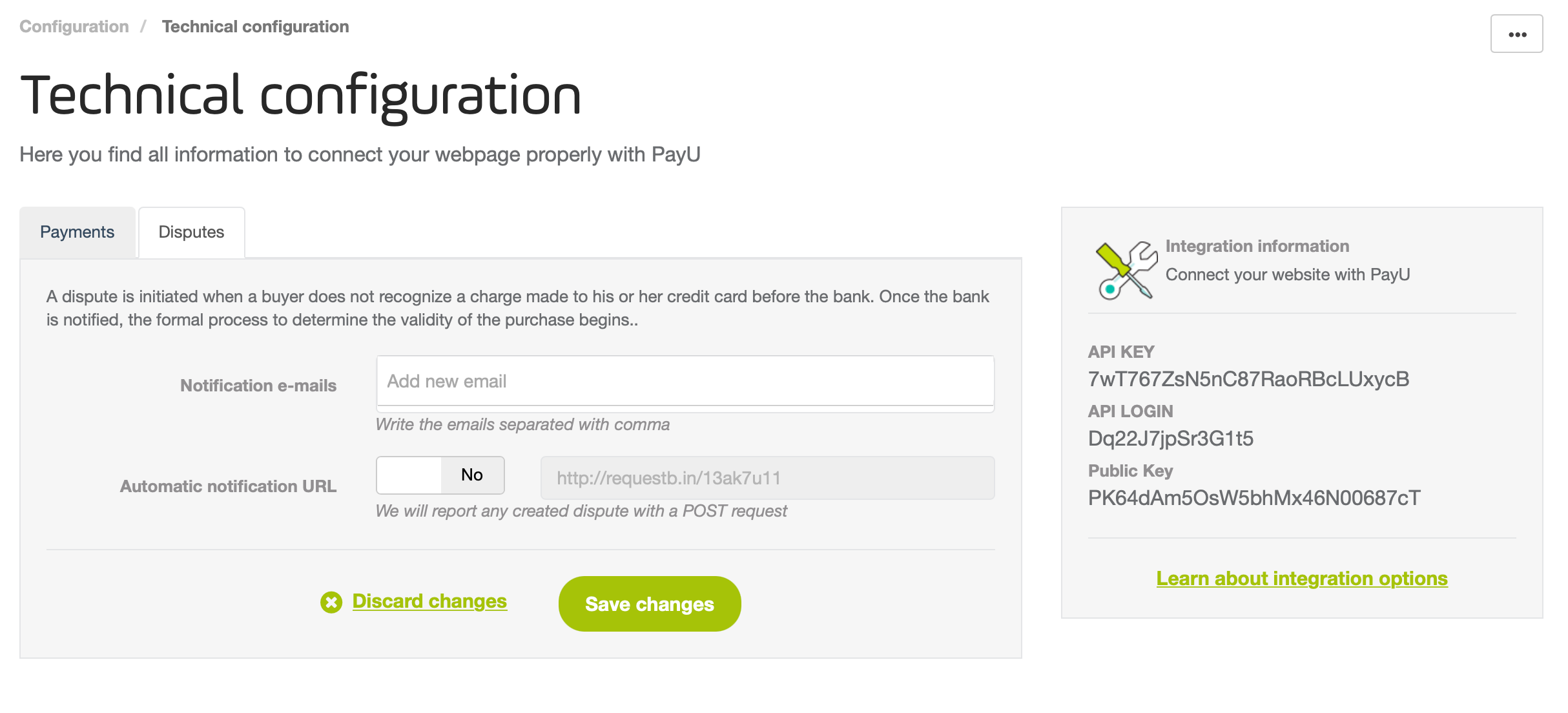
Task: Click the Notification e-mails label
Action: pyautogui.click(x=258, y=386)
